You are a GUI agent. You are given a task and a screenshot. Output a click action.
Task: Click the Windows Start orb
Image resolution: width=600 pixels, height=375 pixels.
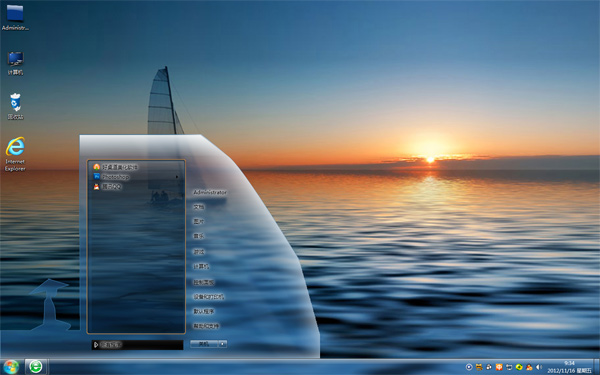(x=11, y=367)
